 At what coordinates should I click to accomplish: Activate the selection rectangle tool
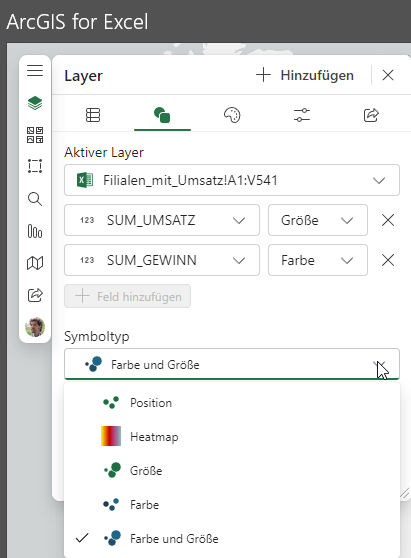click(35, 166)
